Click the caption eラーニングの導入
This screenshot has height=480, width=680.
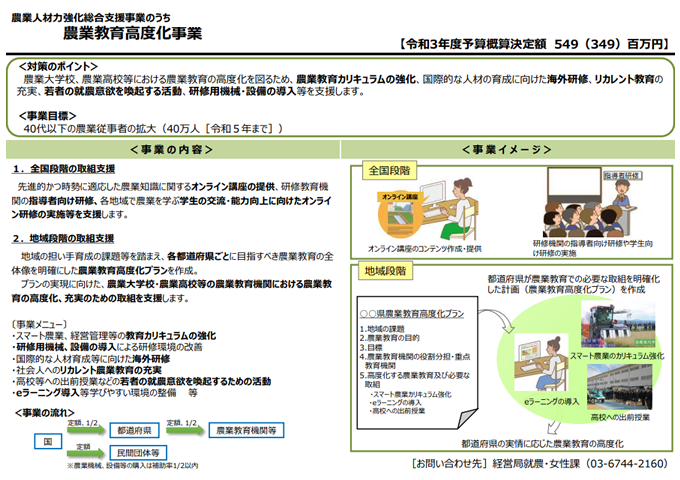tap(551, 402)
